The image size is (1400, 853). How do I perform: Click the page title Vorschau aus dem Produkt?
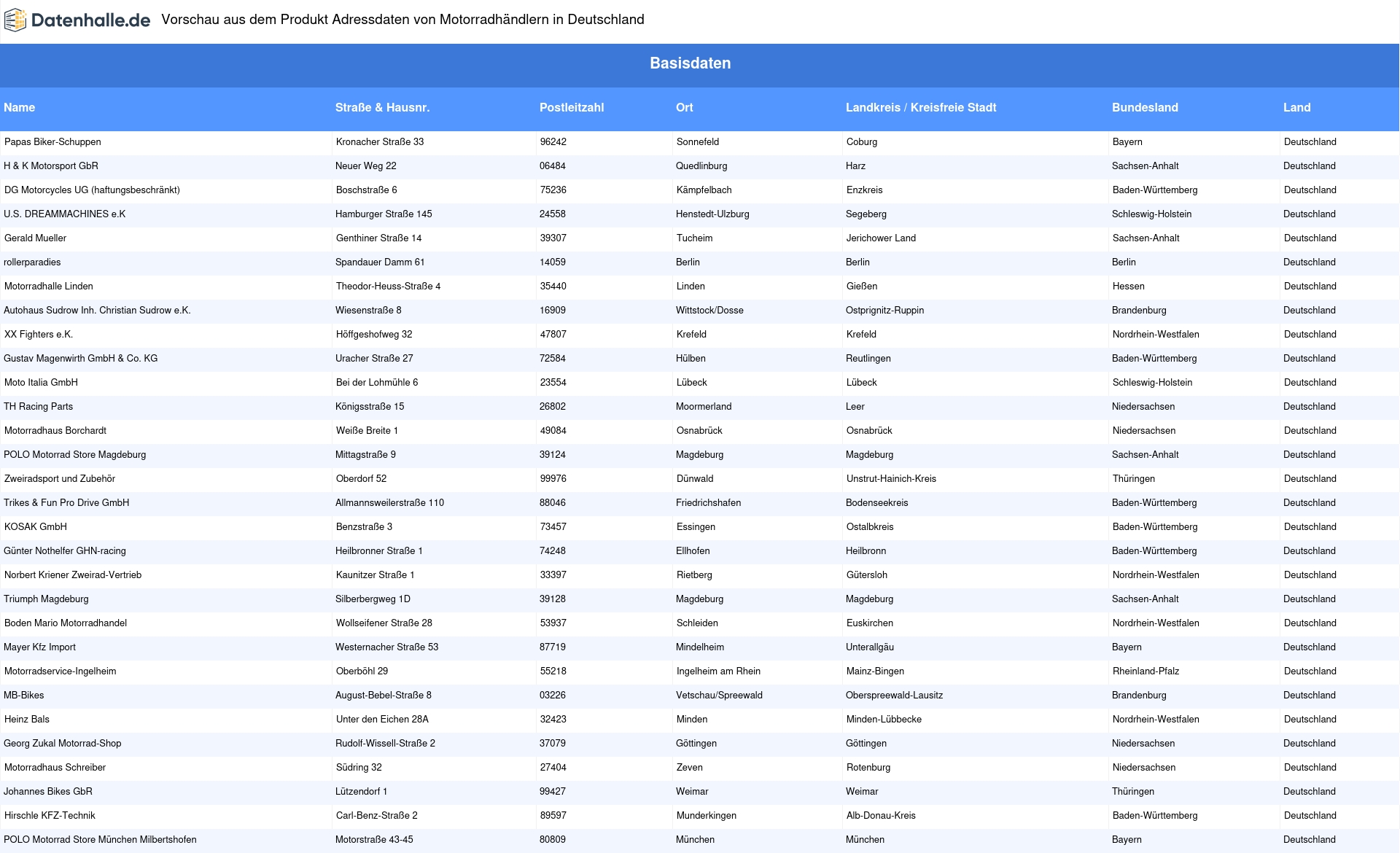pos(402,20)
